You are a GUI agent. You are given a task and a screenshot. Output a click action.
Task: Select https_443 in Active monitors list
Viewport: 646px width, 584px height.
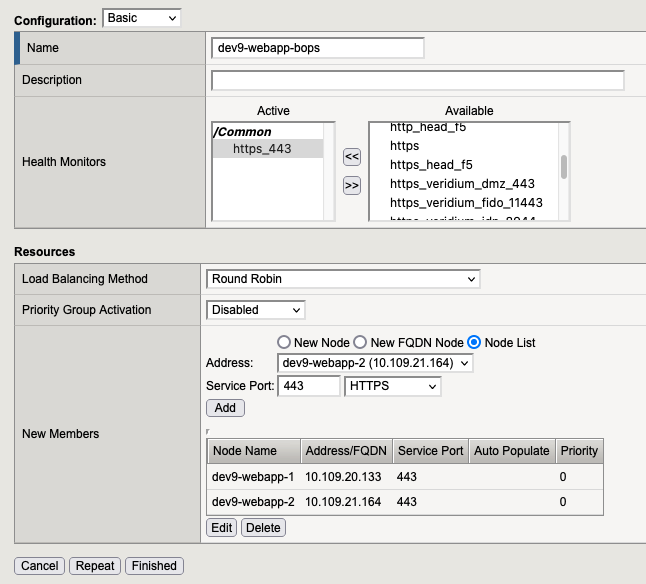(x=263, y=149)
